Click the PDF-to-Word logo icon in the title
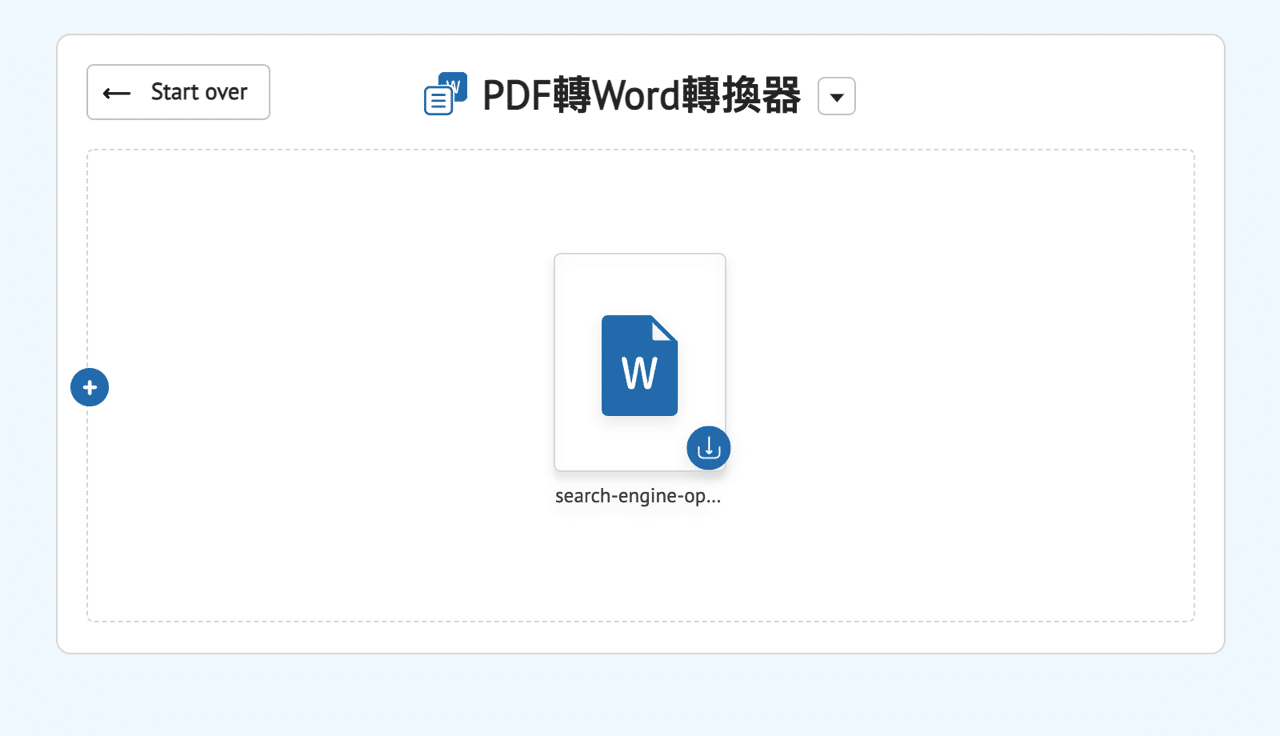The height and width of the screenshot is (736, 1280). pyautogui.click(x=446, y=94)
